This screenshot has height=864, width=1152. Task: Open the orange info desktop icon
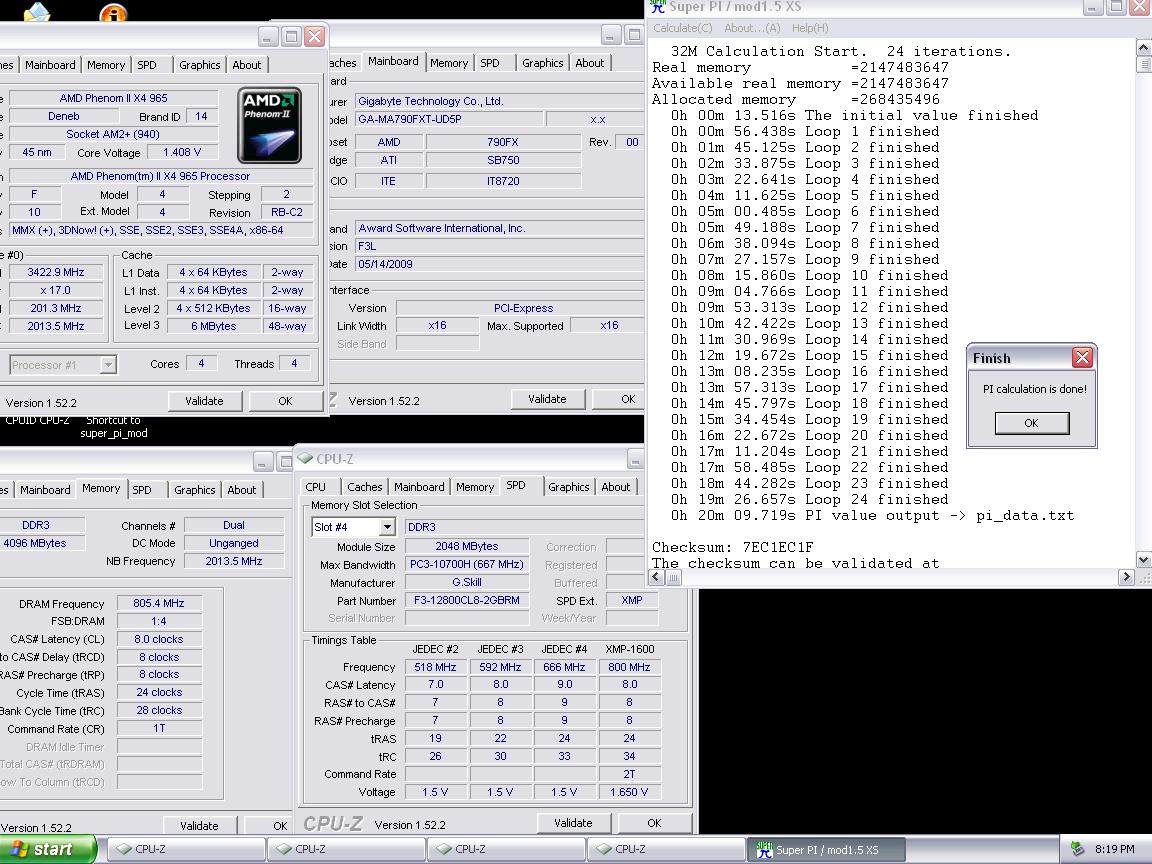[112, 13]
